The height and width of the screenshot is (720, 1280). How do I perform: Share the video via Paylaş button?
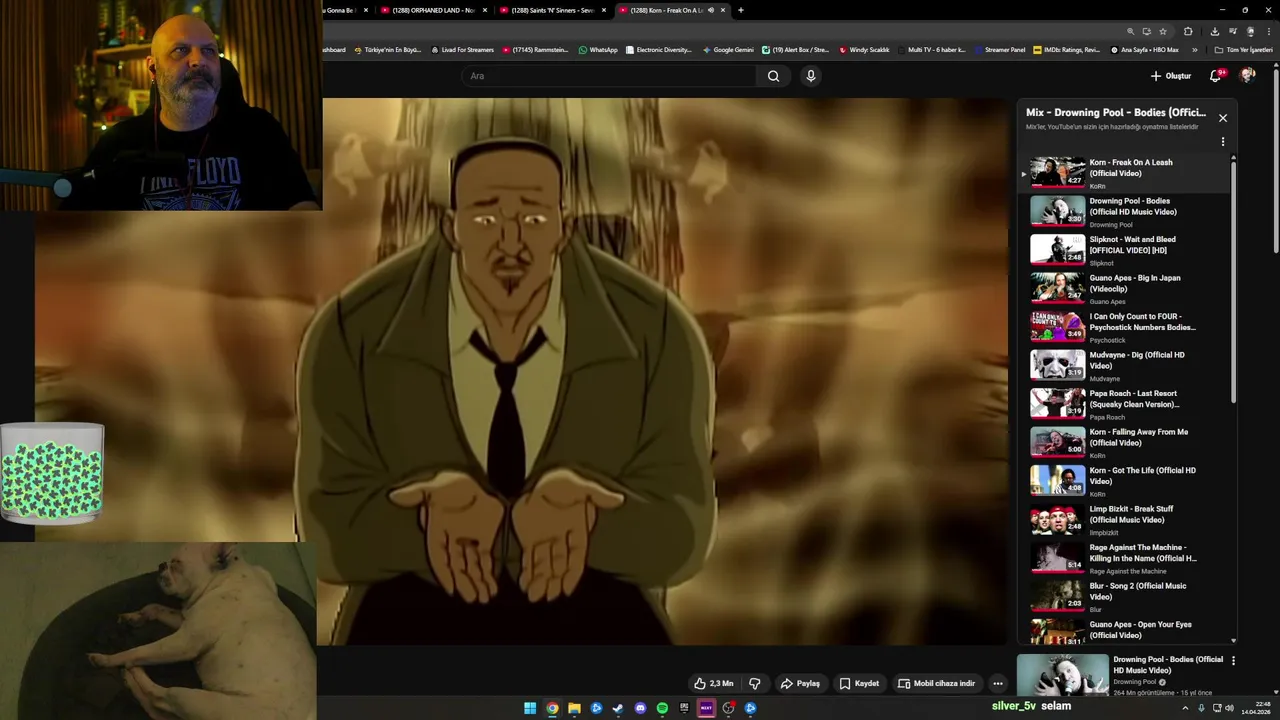[x=800, y=683]
